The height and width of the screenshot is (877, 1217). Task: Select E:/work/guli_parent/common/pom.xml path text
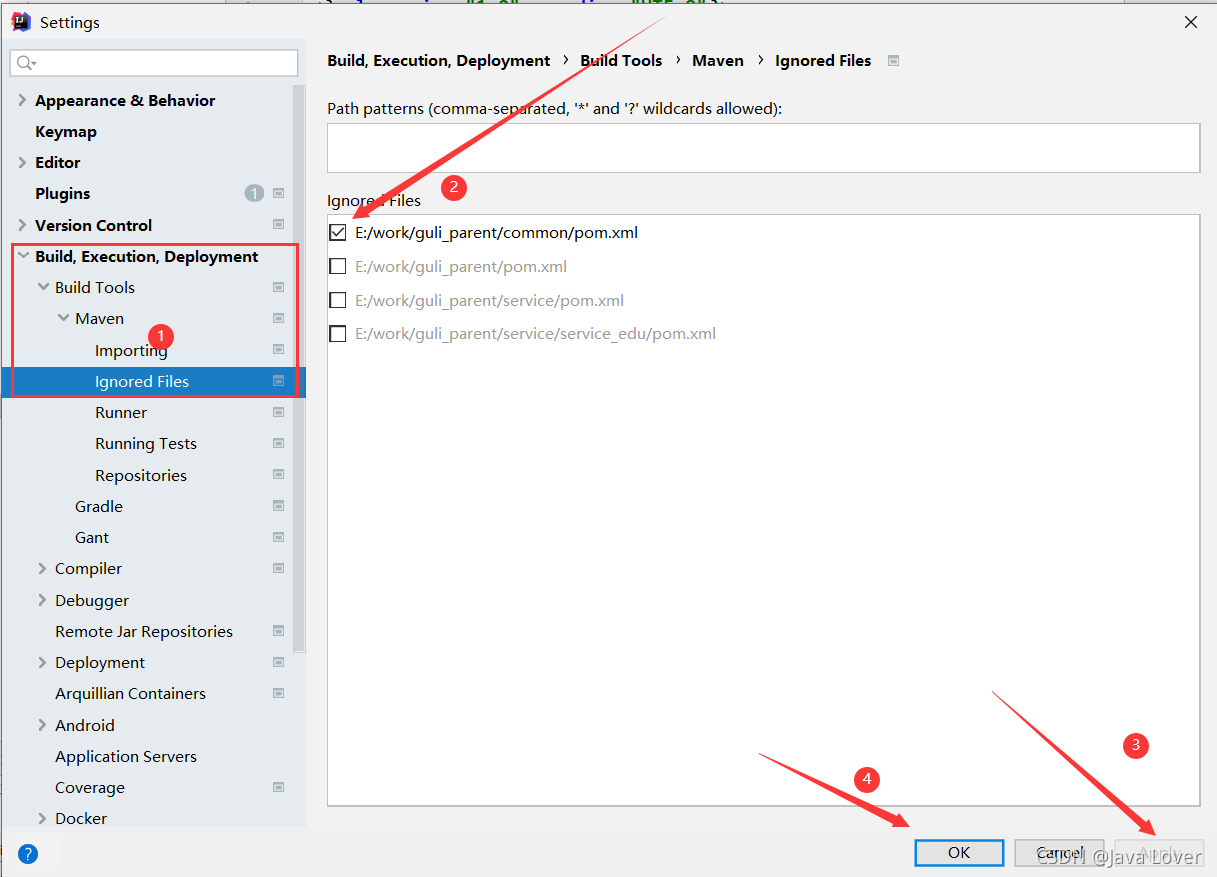tap(496, 233)
